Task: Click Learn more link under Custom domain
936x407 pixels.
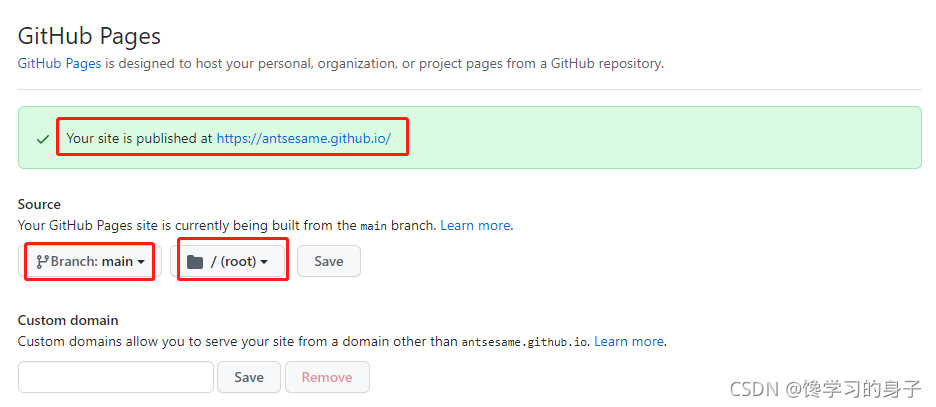Action: 629,342
